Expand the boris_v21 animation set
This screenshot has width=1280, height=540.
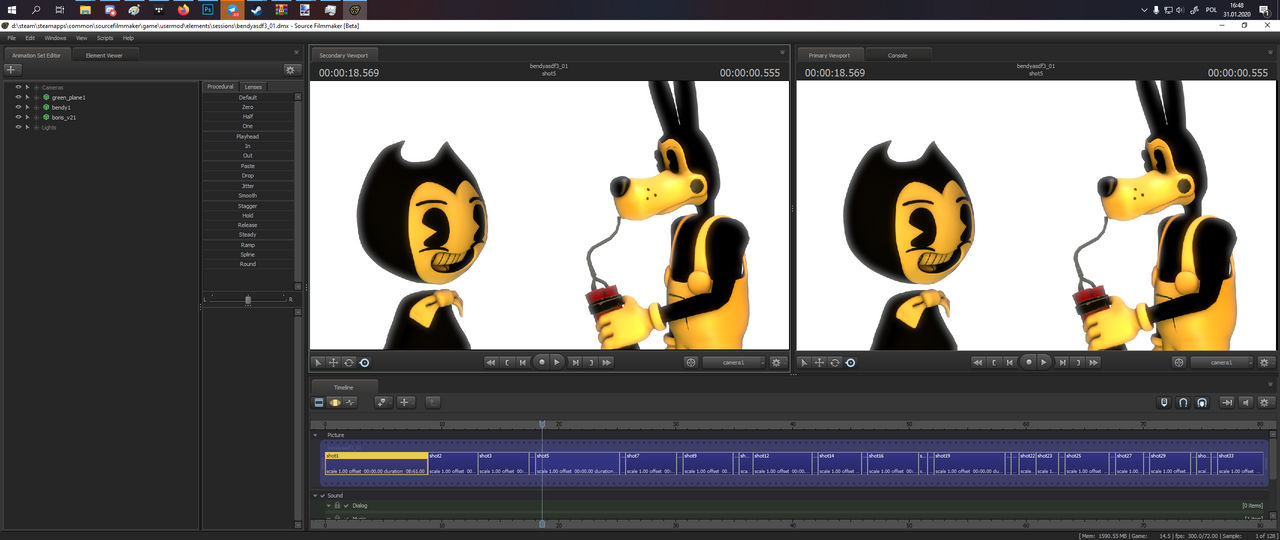37,117
